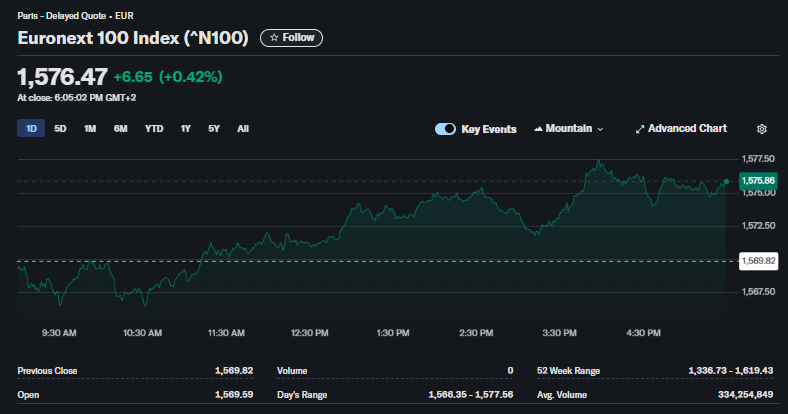Click Avg. Volume value 334,254,849
The height and width of the screenshot is (414, 788).
pos(745,395)
